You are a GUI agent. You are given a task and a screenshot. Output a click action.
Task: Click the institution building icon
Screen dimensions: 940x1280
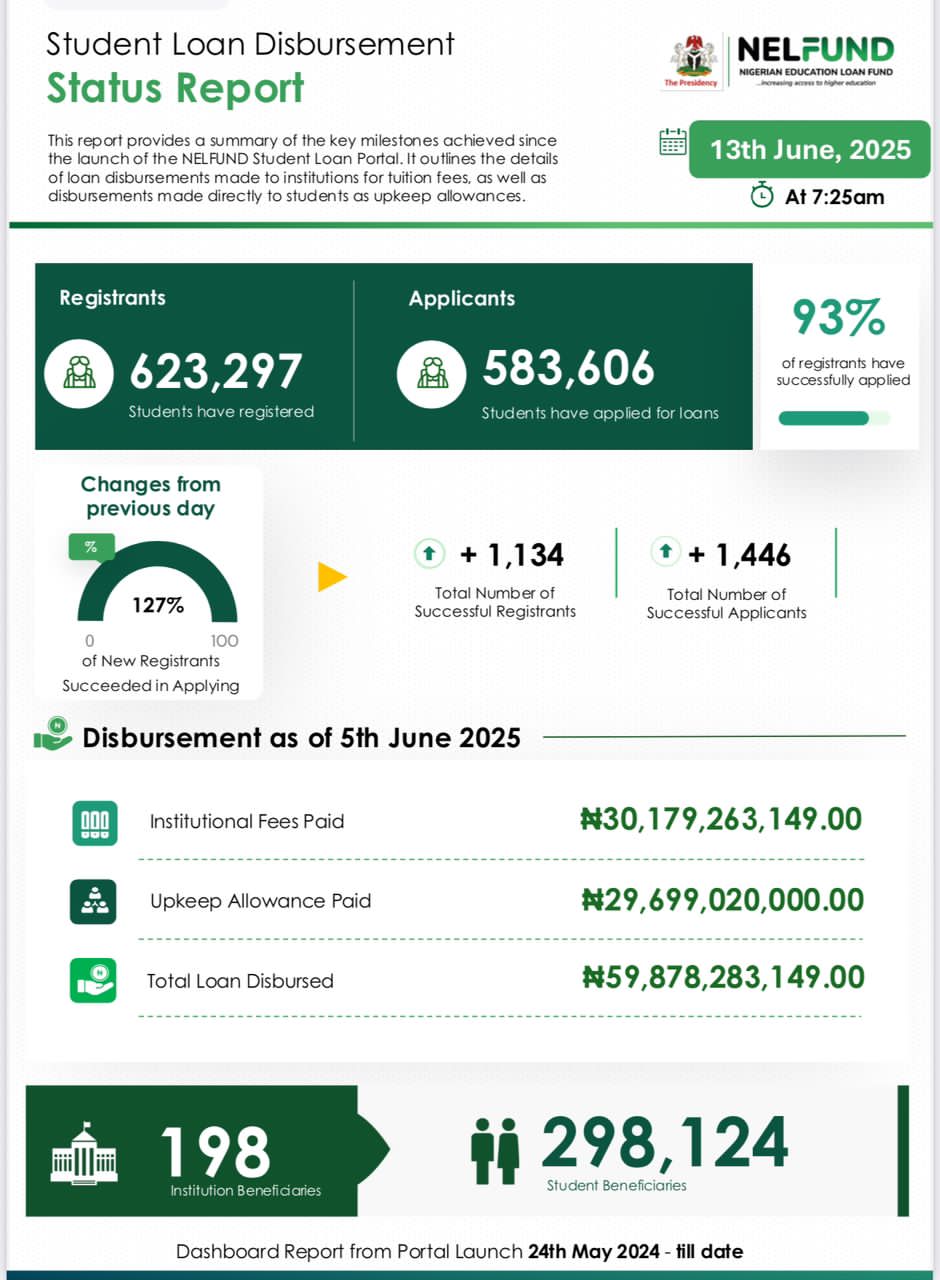pyautogui.click(x=84, y=1150)
